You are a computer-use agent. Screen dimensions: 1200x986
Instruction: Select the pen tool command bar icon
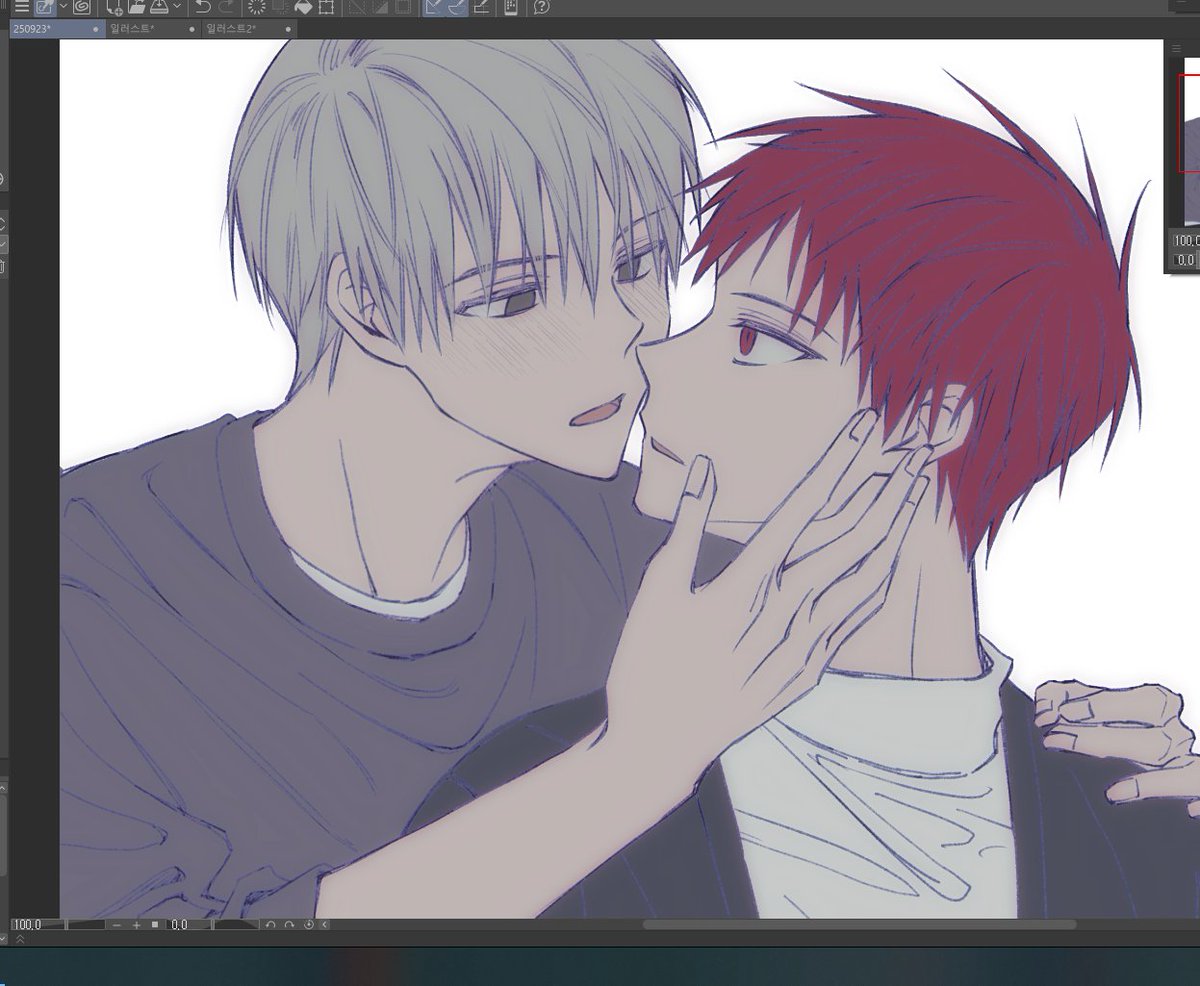coord(45,7)
